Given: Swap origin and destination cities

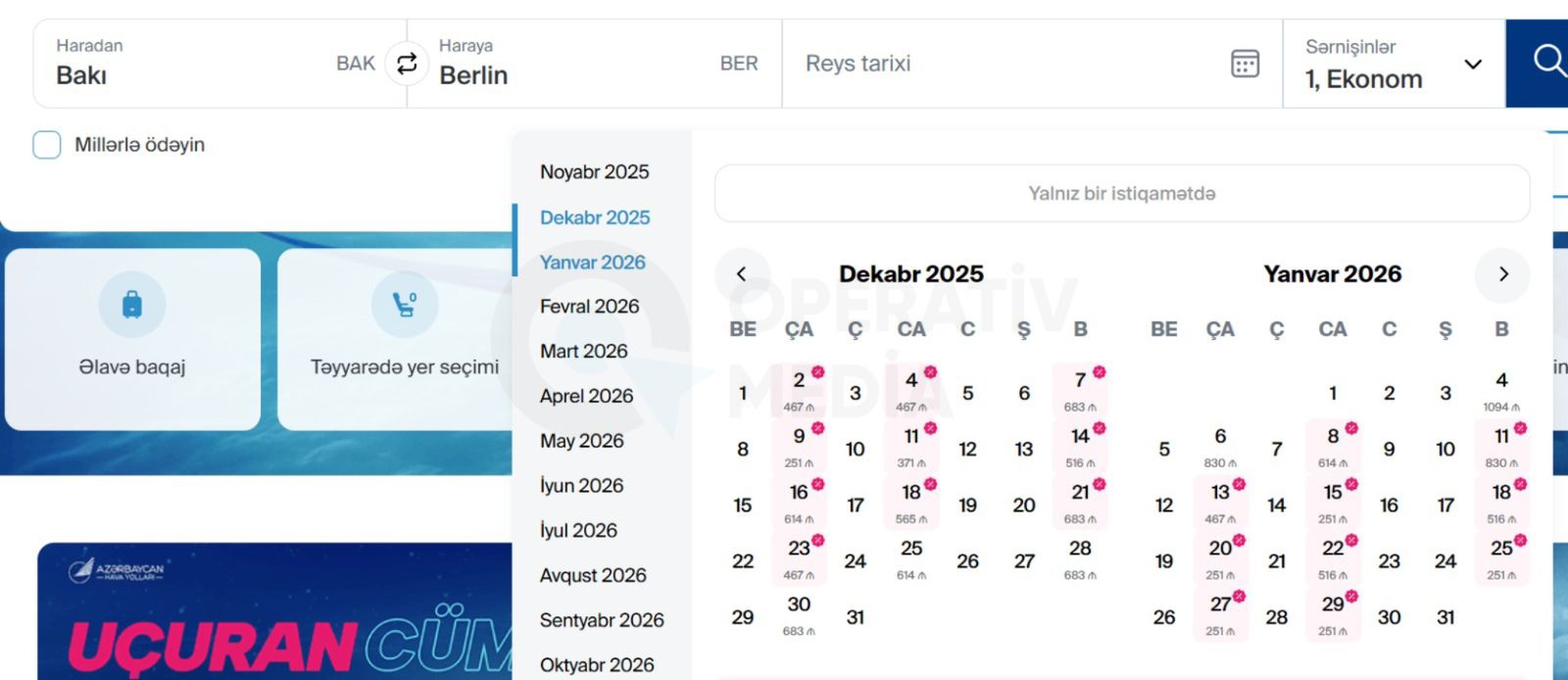Looking at the screenshot, I should point(406,64).
